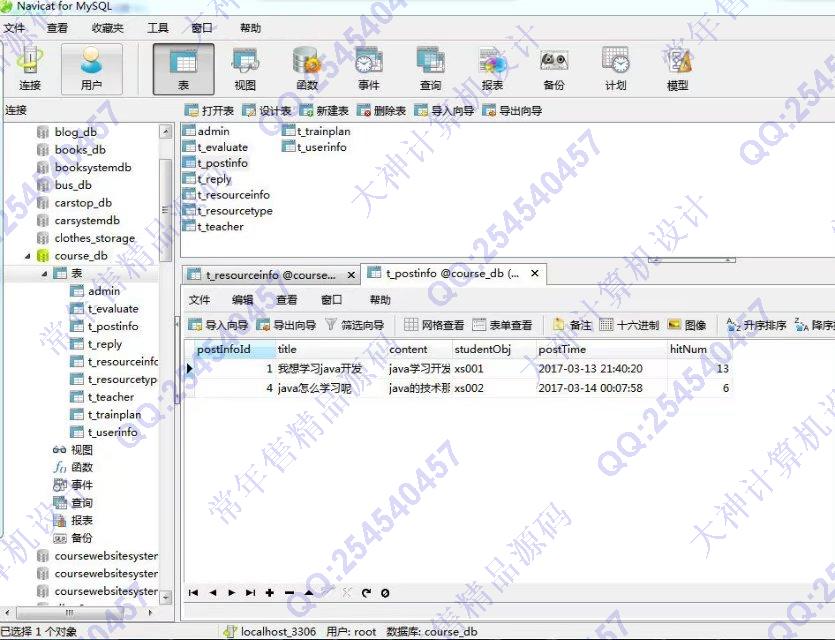Image resolution: width=835 pixels, height=640 pixels.
Task: Select 视图 node under course_db
Action: [81, 450]
